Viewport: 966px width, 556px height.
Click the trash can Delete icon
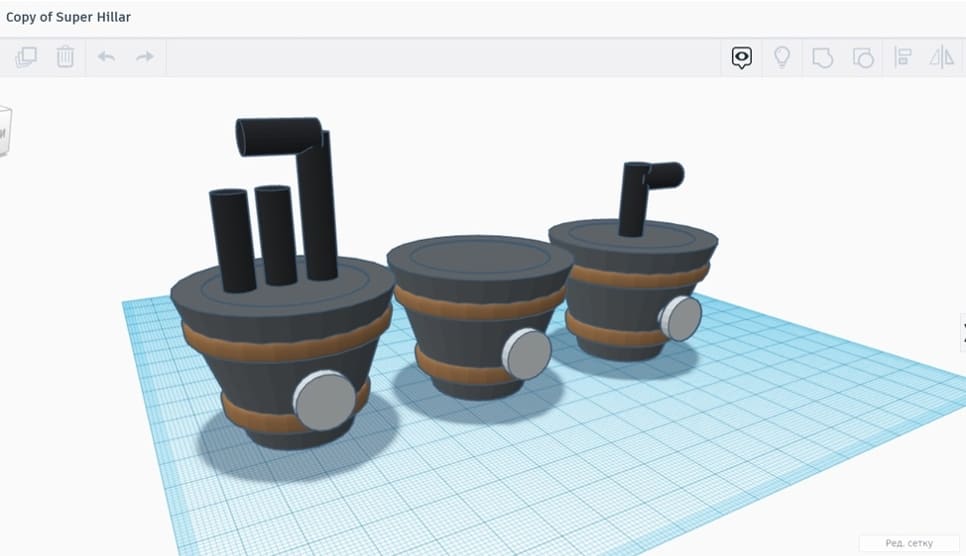pyautogui.click(x=65, y=57)
